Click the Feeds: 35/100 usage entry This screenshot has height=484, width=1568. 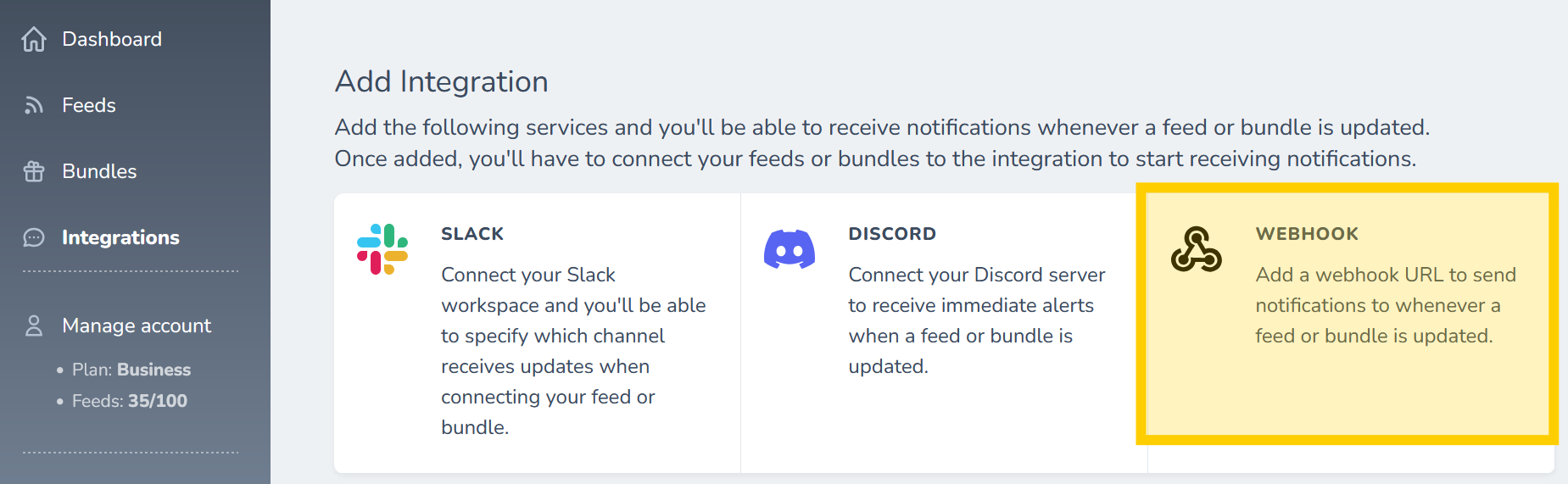(x=130, y=401)
